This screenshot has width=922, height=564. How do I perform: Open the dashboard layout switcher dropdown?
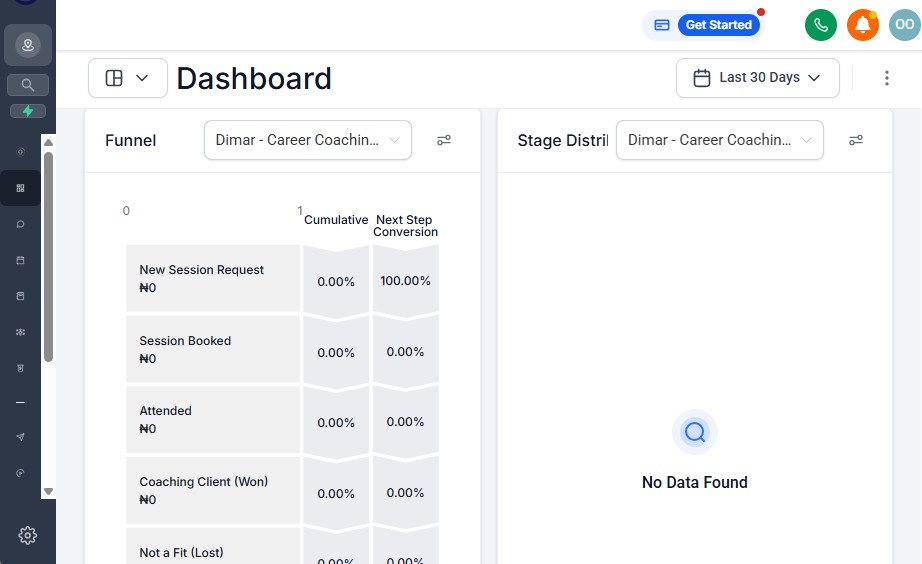coord(128,78)
